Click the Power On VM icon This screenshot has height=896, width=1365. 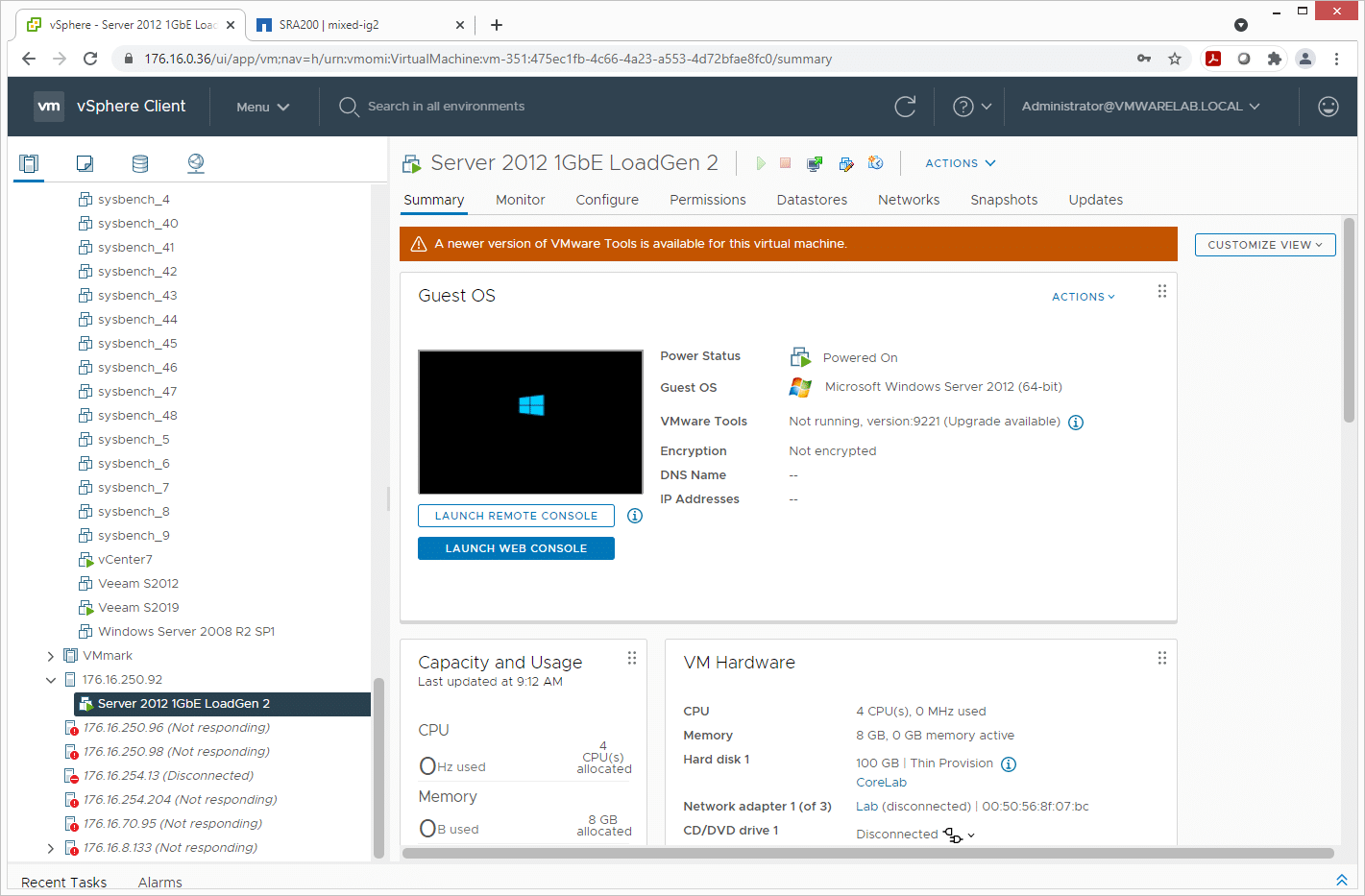(760, 163)
